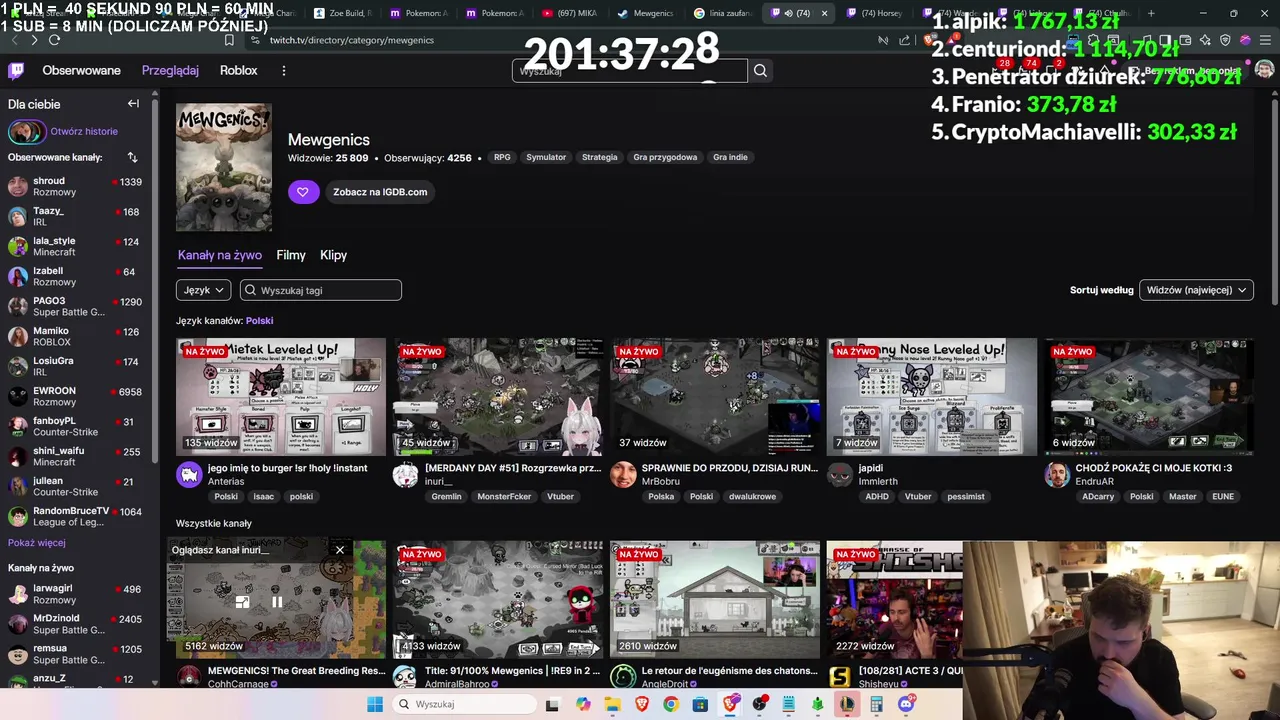Click Otwórz historie link

84,131
